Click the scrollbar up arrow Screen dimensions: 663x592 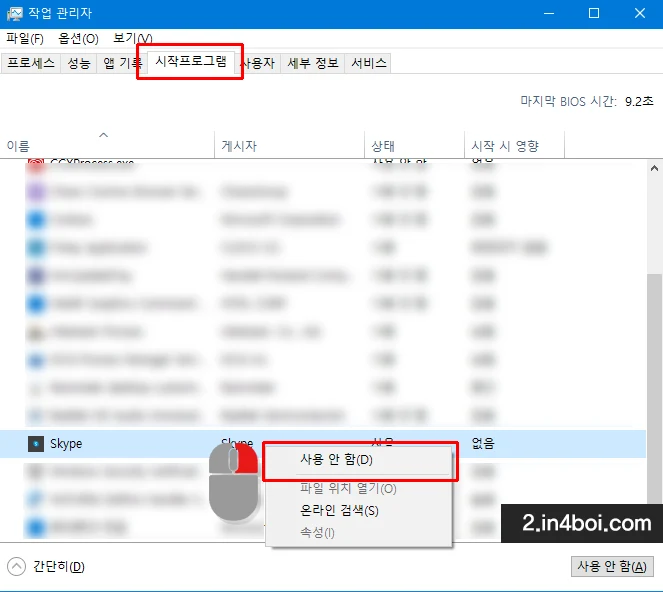654,168
